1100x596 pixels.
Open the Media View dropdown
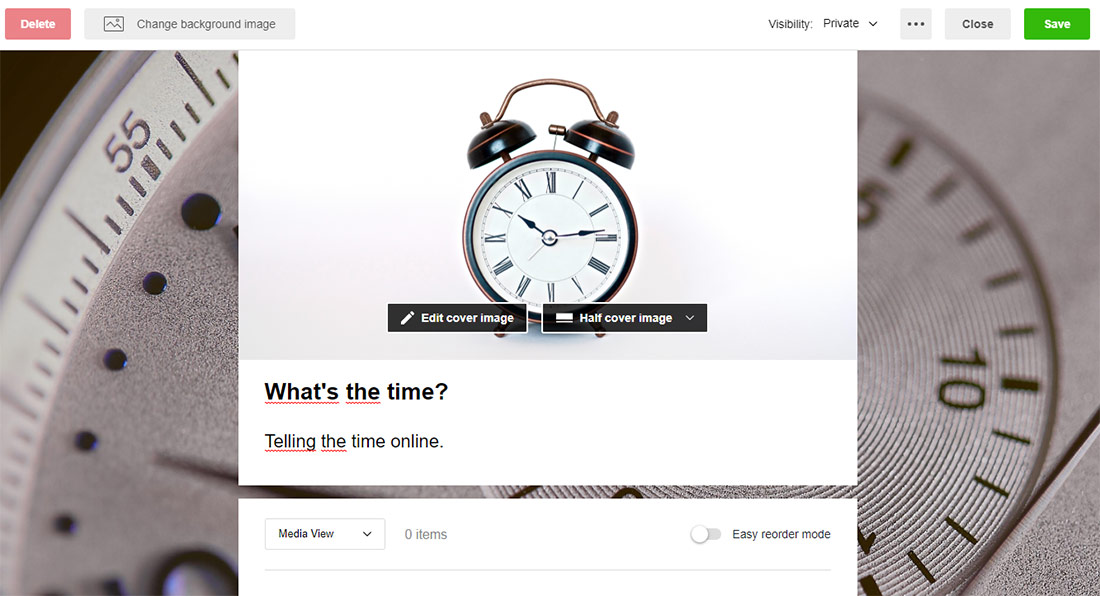click(x=325, y=534)
